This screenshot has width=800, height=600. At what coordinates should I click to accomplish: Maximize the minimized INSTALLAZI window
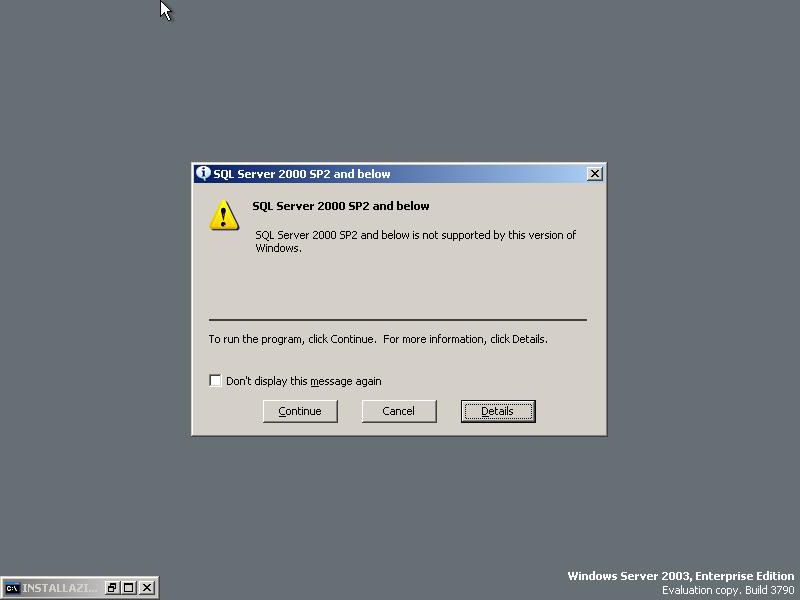coord(129,588)
